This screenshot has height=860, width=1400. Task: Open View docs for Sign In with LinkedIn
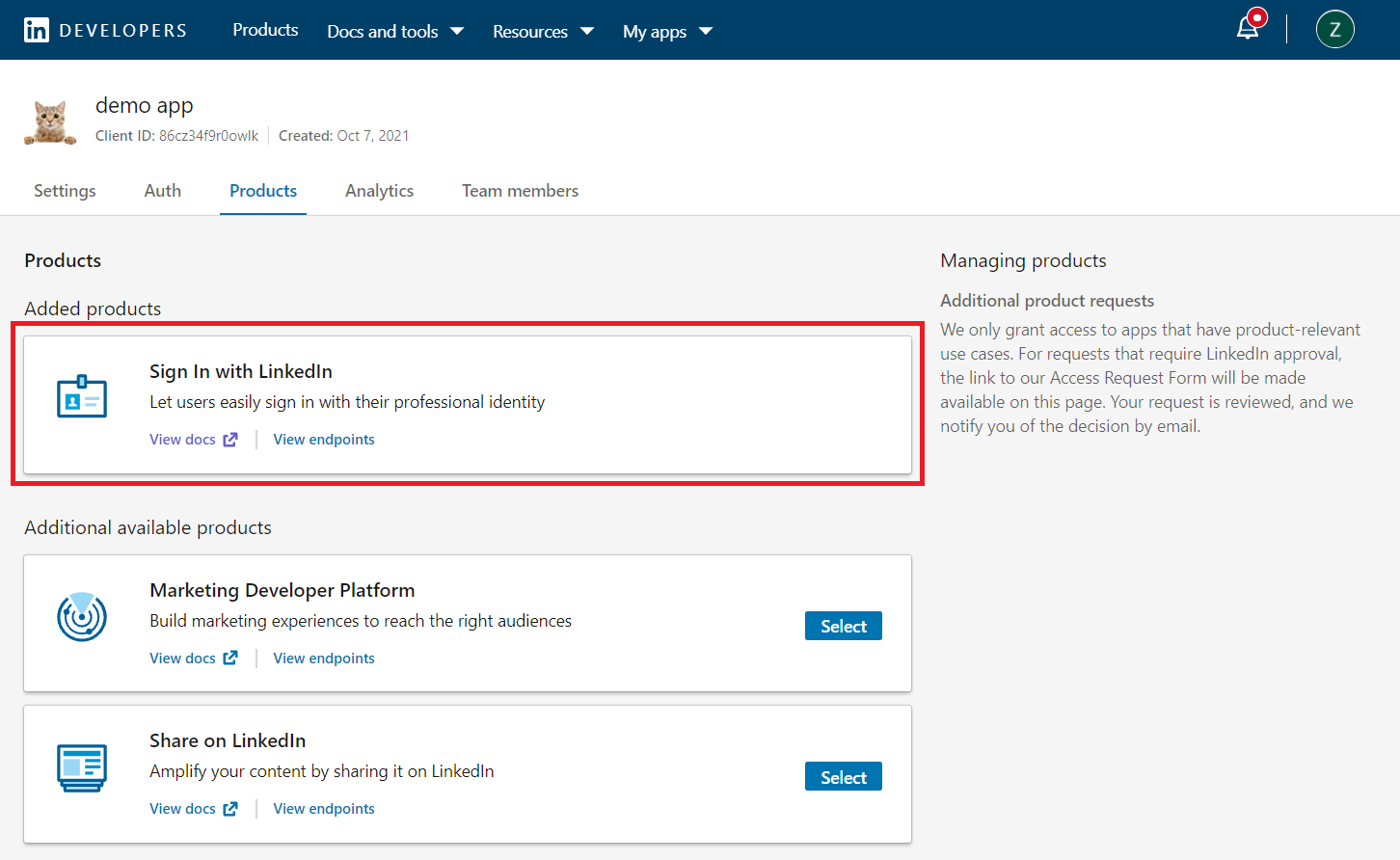[x=193, y=440]
